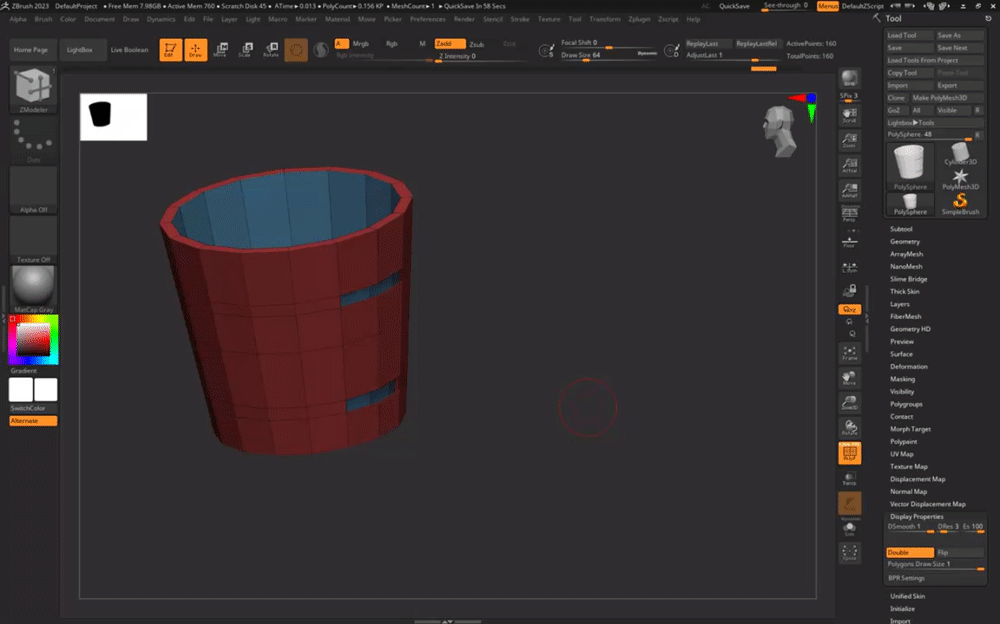This screenshot has width=1000, height=624.
Task: Toggle PolyF wireframe display icon
Action: pos(849,453)
